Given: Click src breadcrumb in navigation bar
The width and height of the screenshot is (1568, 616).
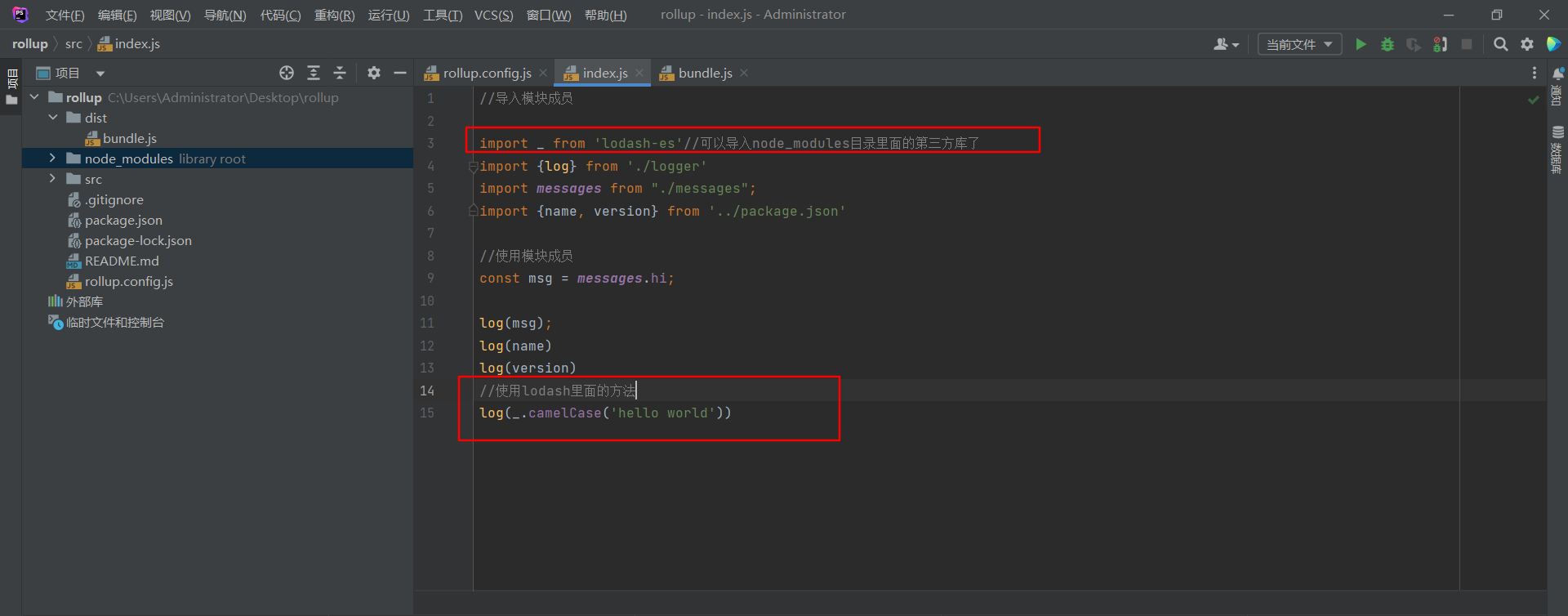Looking at the screenshot, I should 73,44.
